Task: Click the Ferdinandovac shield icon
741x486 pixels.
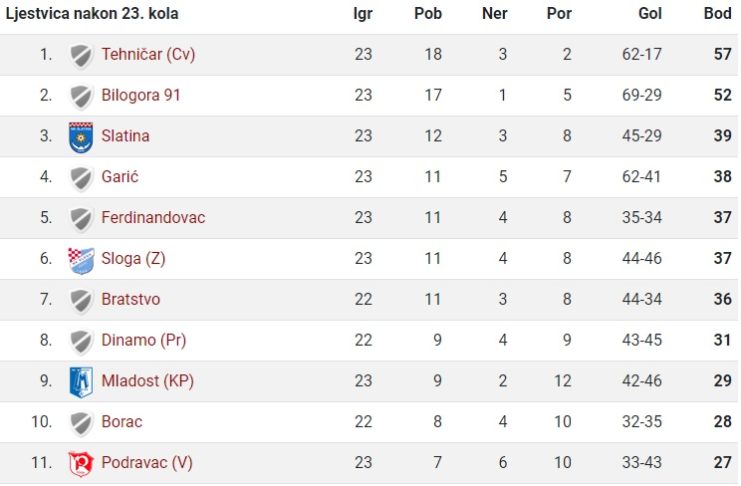Action: click(x=81, y=219)
